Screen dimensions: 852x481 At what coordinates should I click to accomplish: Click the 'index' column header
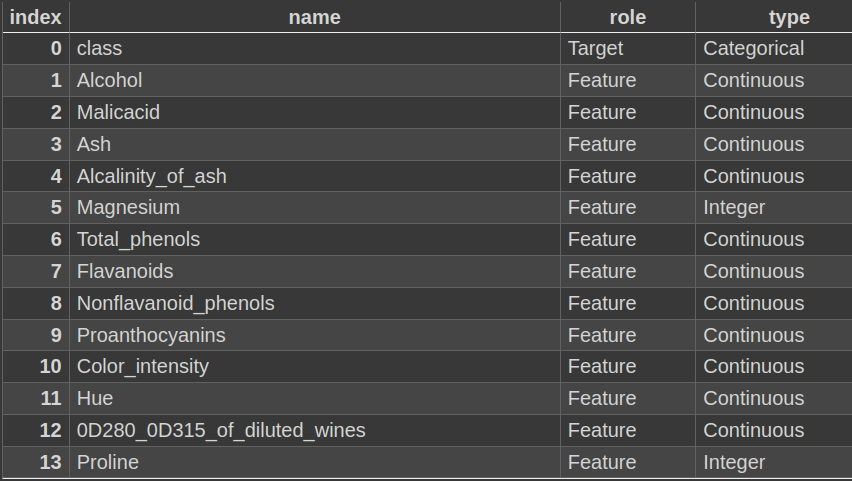click(x=35, y=17)
